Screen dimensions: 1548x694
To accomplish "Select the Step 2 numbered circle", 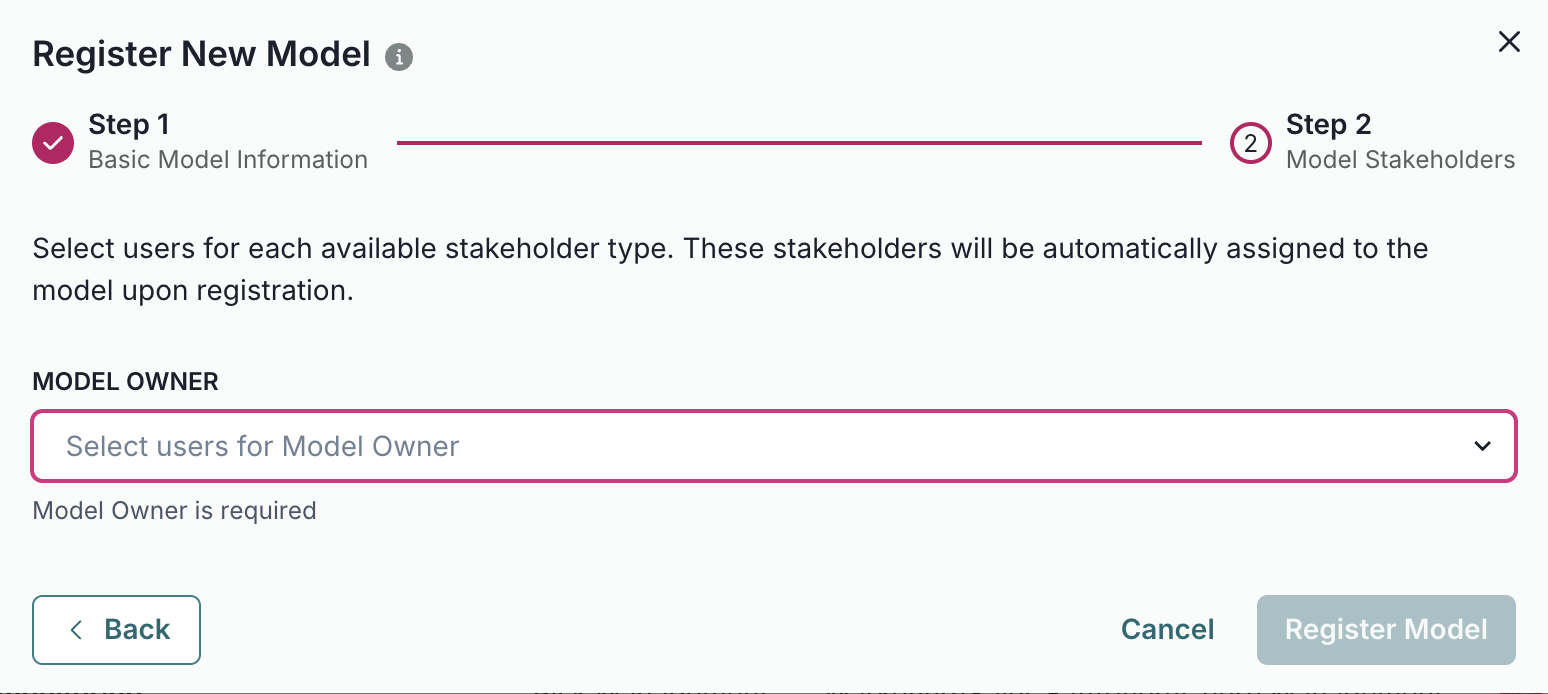I will click(x=1250, y=143).
